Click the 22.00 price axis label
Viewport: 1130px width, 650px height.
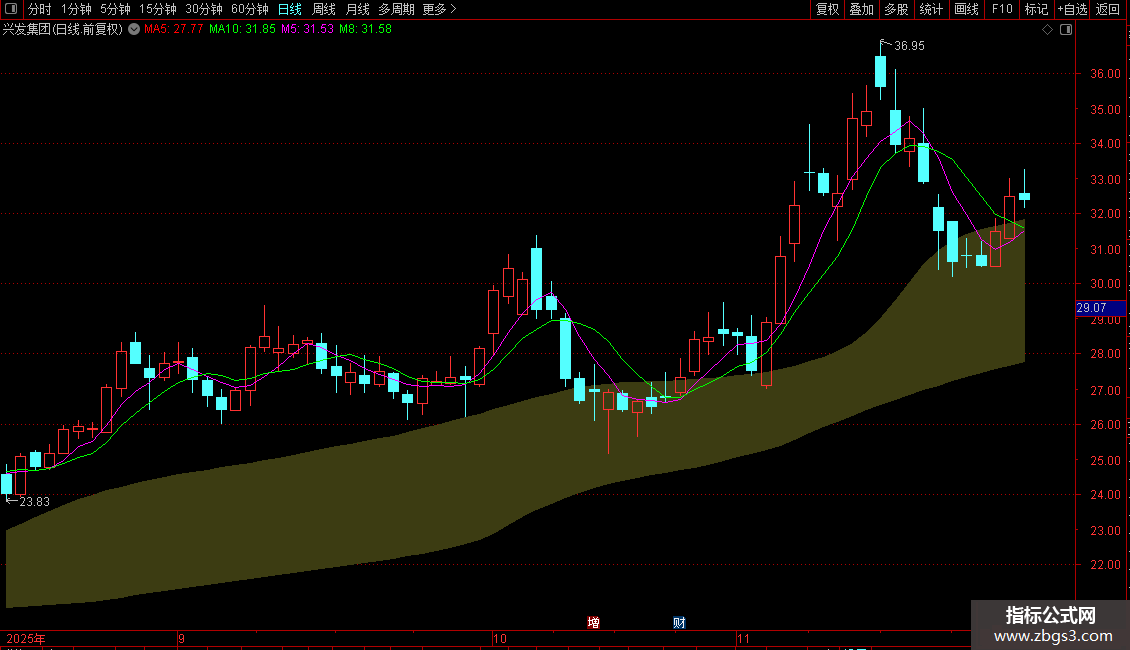click(1105, 565)
